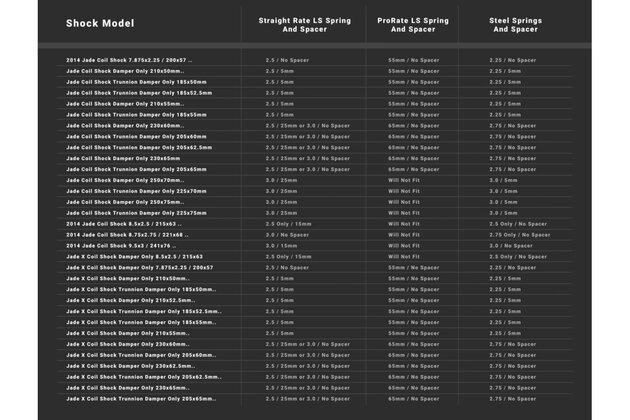Image resolution: width=630 pixels, height=420 pixels.
Task: Open Jade Coil Shock Trunnion Damper 185x52.5mm
Action: 139,93
